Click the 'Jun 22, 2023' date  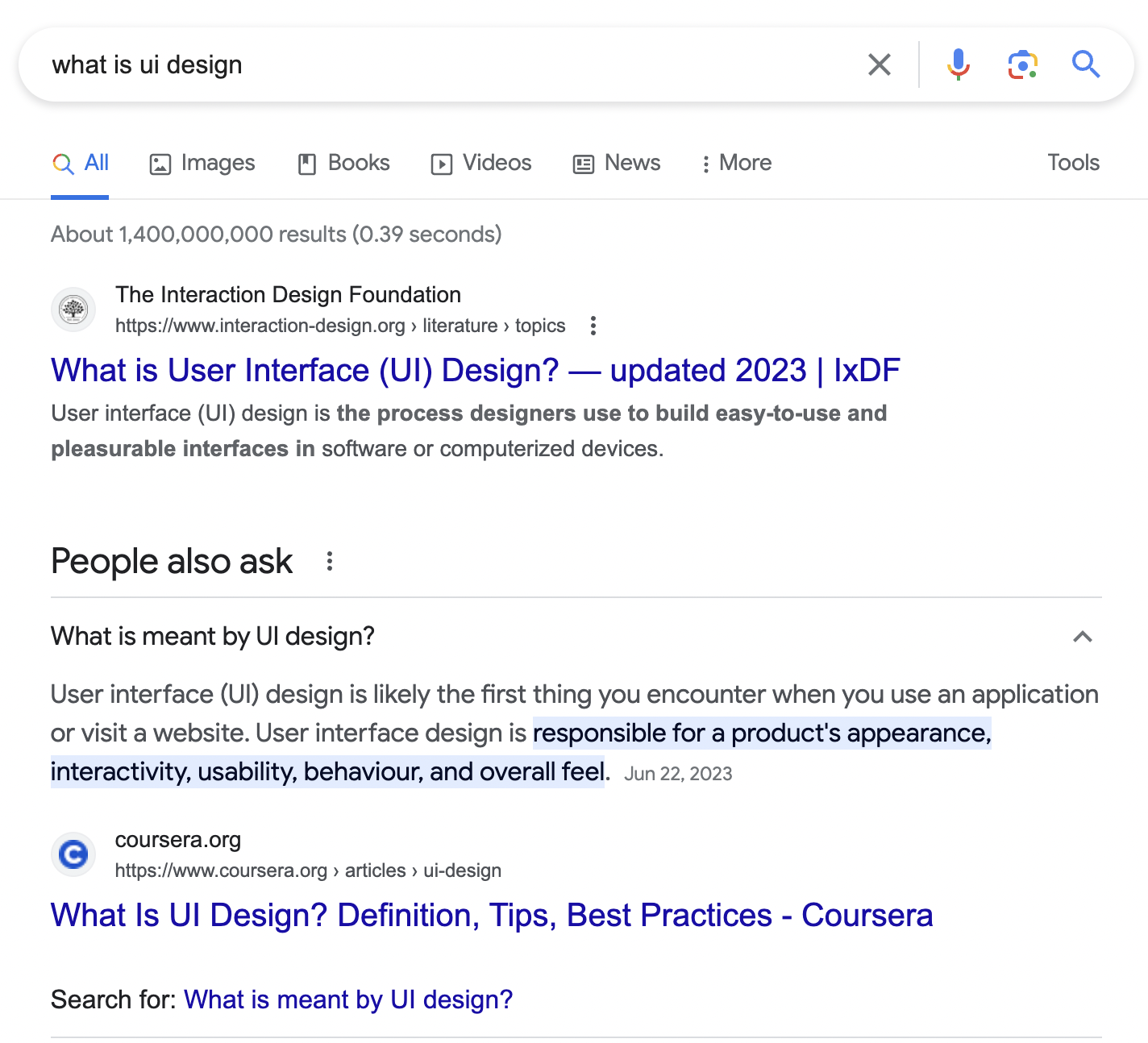coord(678,774)
